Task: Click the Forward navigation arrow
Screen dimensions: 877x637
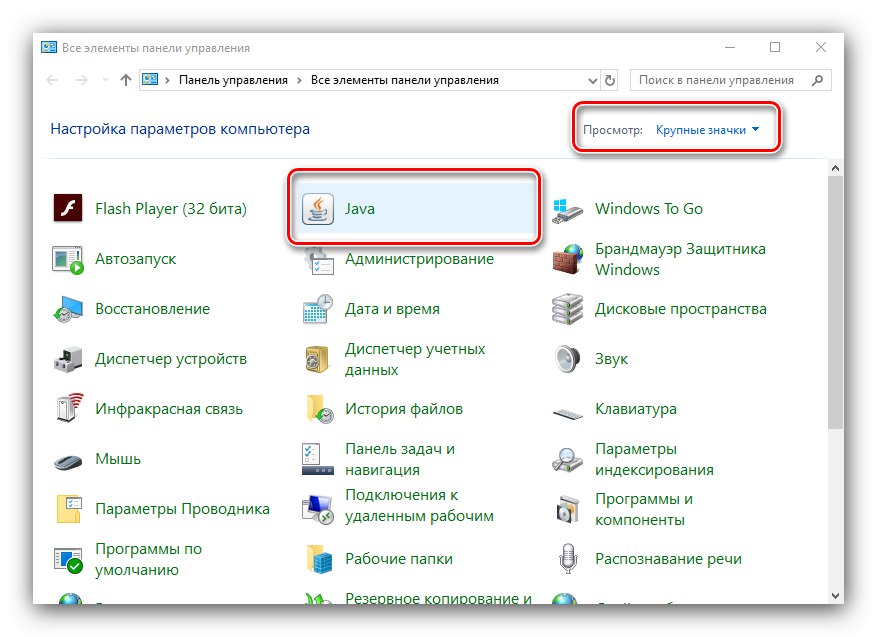Action: 82,81
